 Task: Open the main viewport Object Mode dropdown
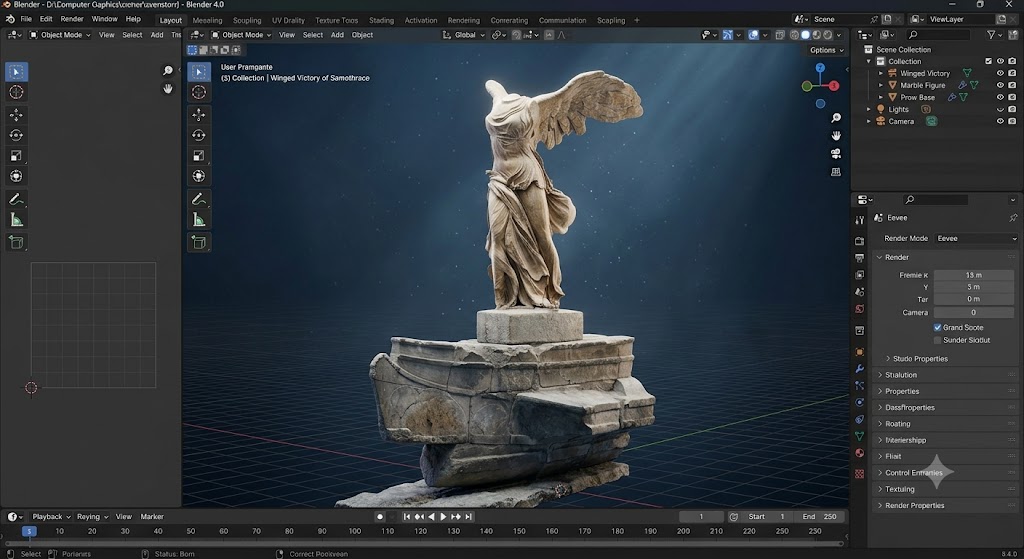tap(242, 35)
